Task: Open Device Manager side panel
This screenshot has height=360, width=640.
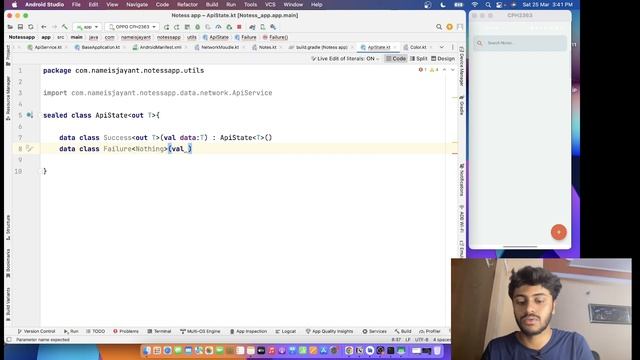Action: coord(462,67)
